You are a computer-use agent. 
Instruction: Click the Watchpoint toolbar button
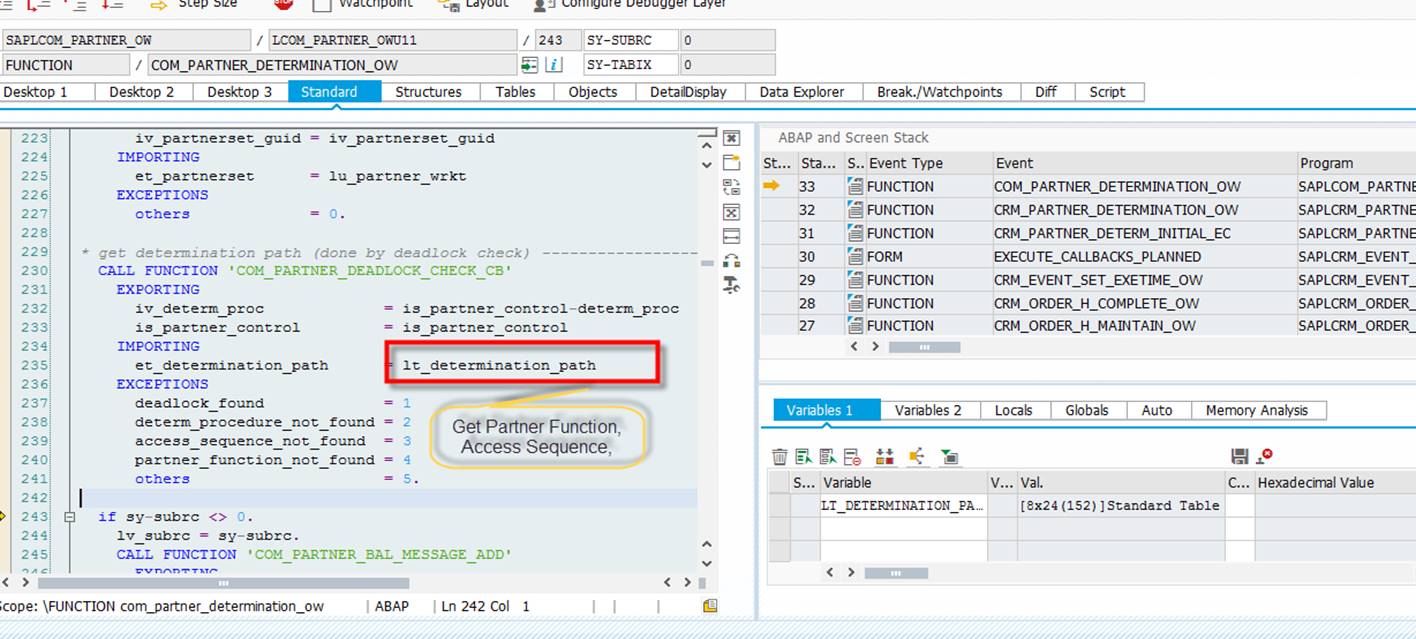click(364, 4)
